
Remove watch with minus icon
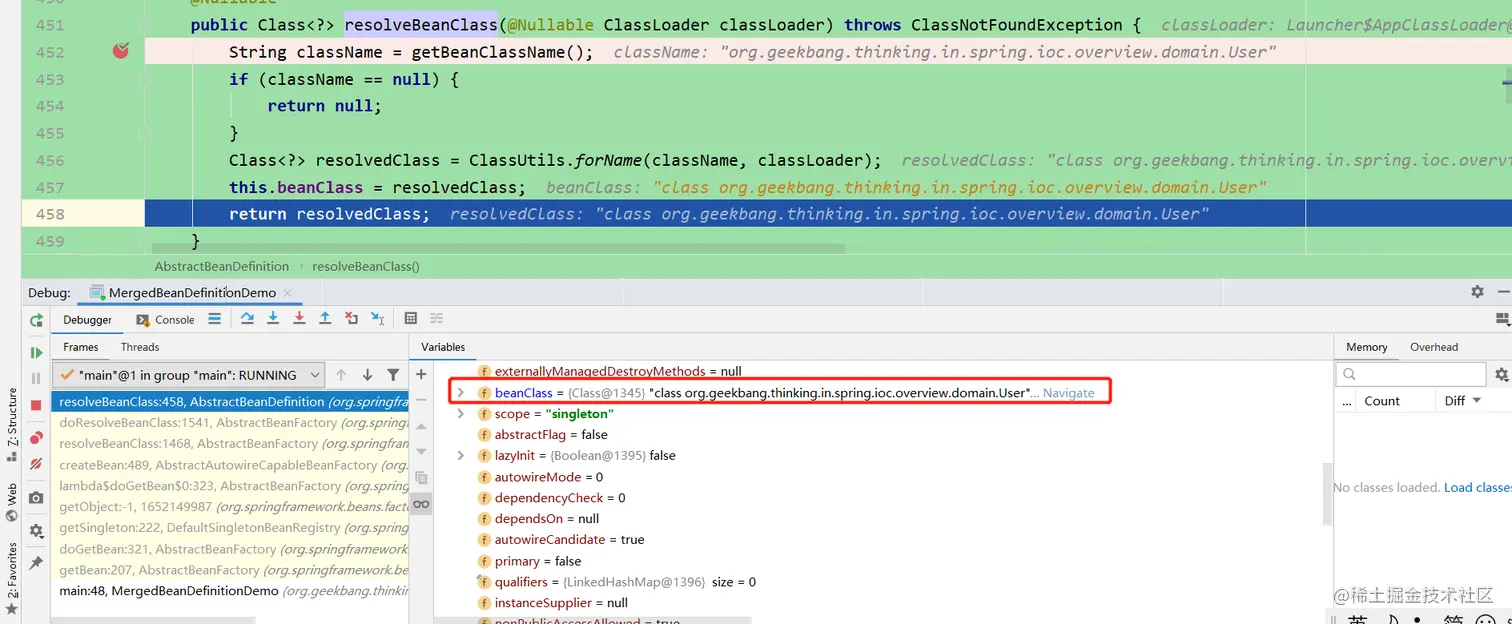tap(421, 399)
